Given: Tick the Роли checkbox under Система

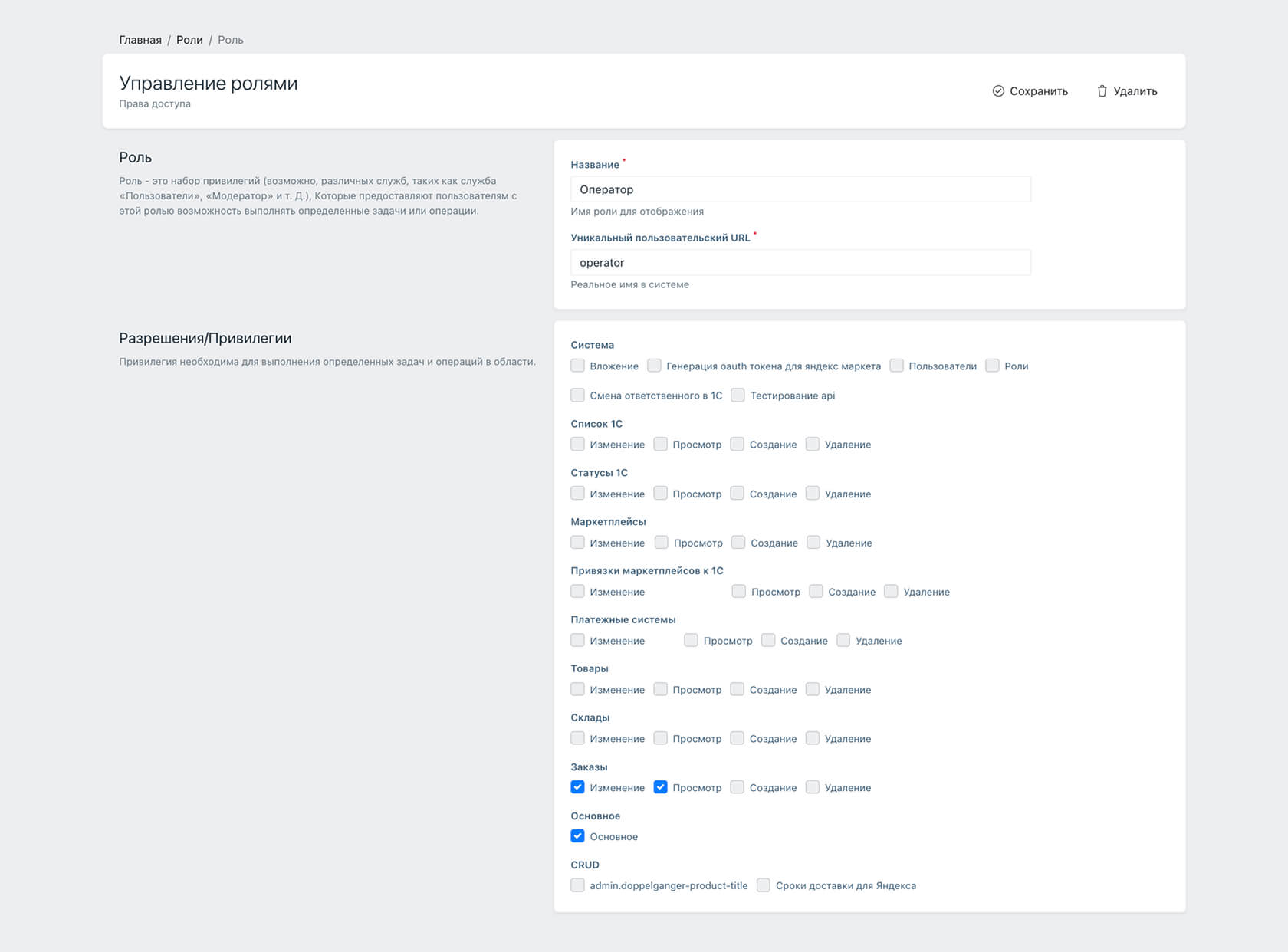Looking at the screenshot, I should 992,366.
